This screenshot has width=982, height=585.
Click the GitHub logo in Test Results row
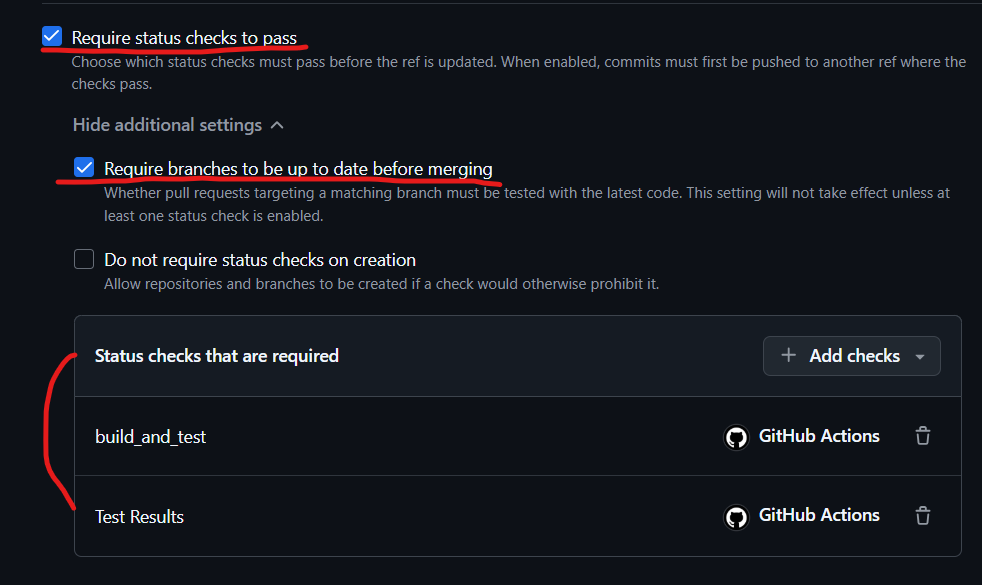click(x=737, y=517)
